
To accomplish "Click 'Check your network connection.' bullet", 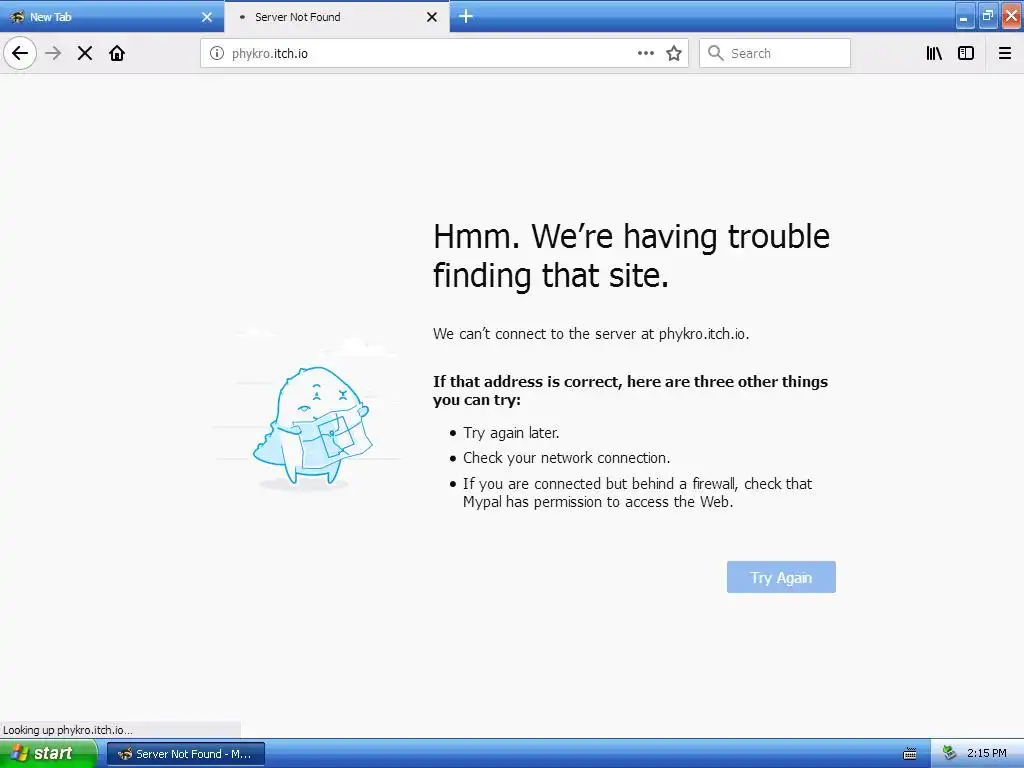I will [566, 458].
